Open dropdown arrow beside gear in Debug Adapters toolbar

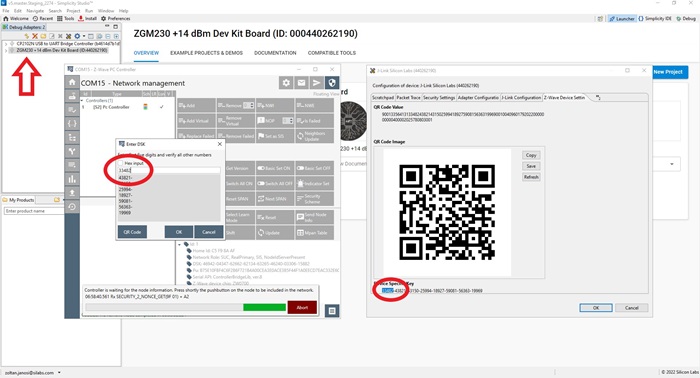tap(83, 36)
